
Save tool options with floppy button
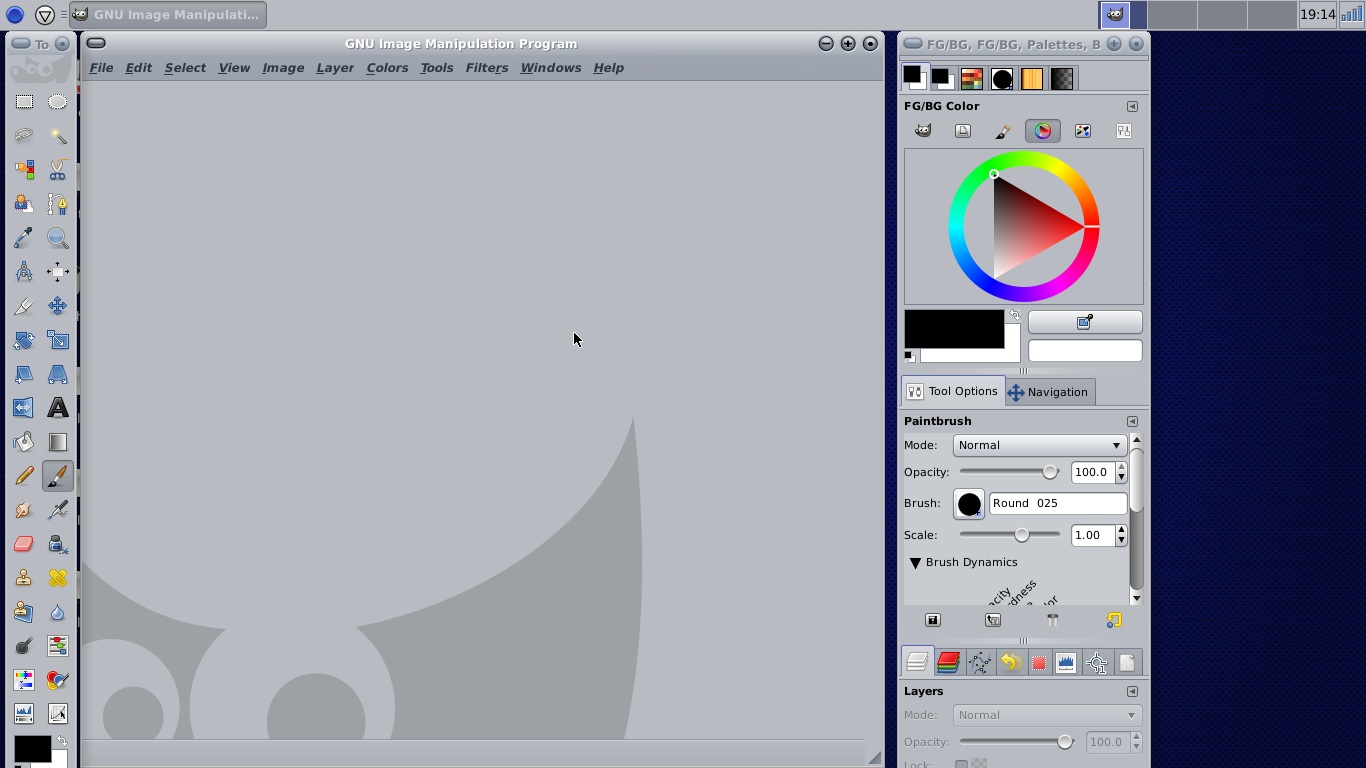(933, 620)
